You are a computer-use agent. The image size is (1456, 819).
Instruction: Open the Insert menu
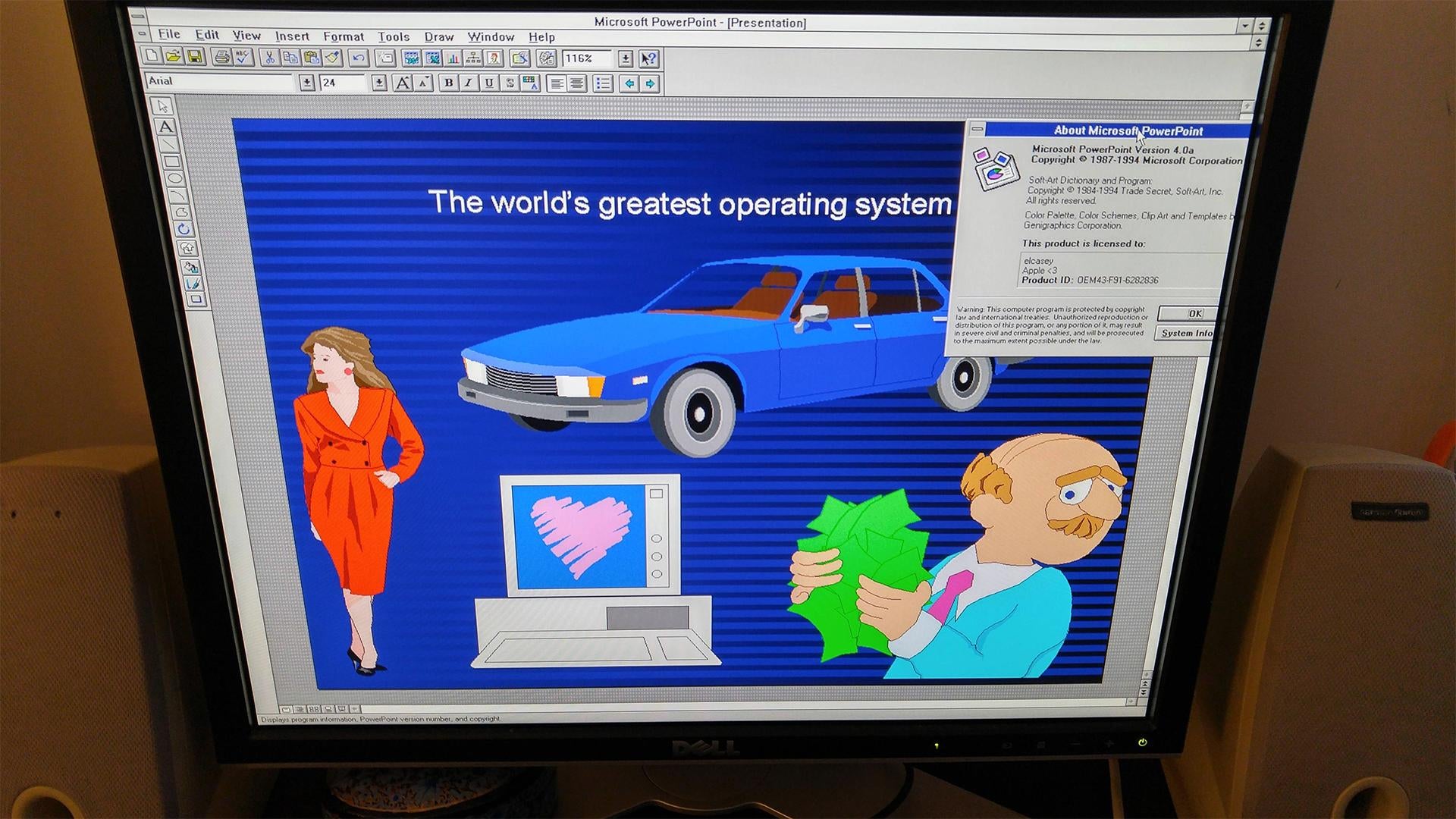(292, 36)
